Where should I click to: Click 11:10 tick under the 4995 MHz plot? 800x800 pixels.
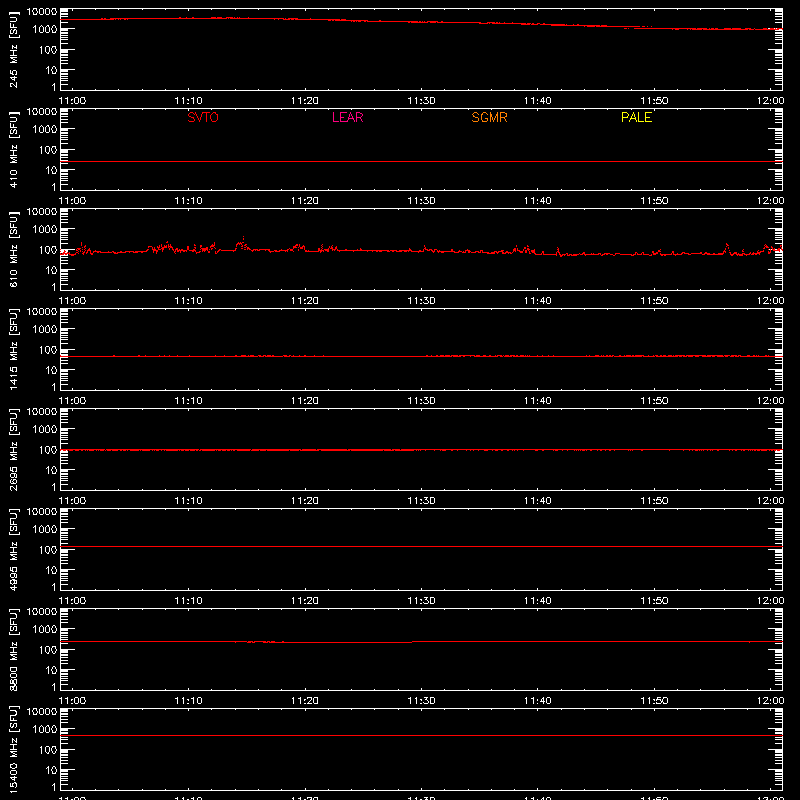188,601
